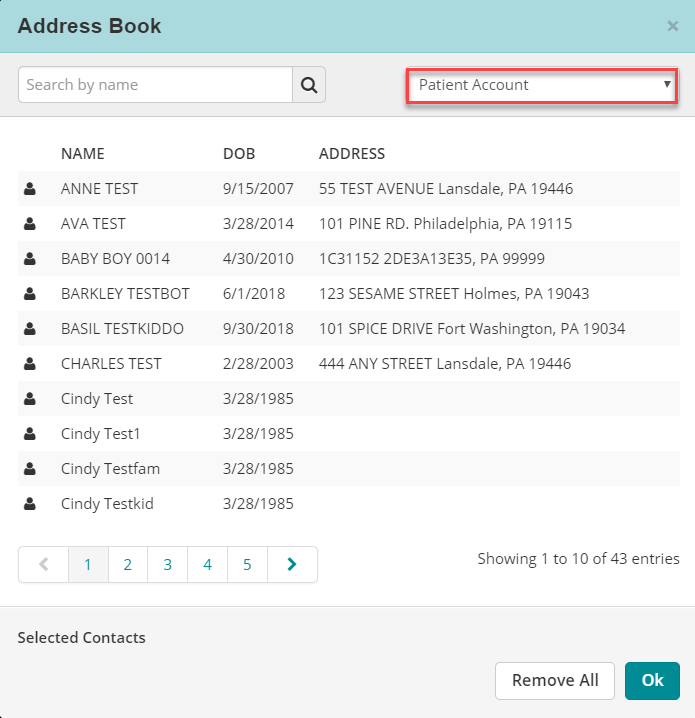Click the person icon beside Cindy Testfam
This screenshot has width=695, height=718.
[x=30, y=469]
